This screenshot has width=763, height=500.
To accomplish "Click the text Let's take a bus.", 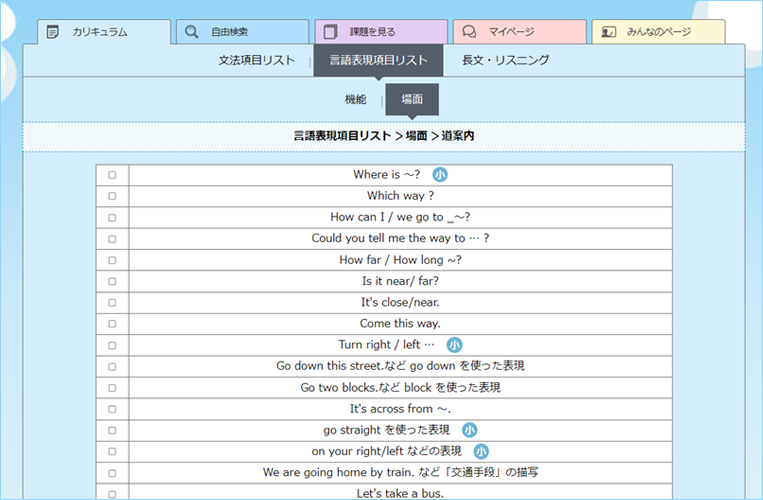I will coord(400,494).
